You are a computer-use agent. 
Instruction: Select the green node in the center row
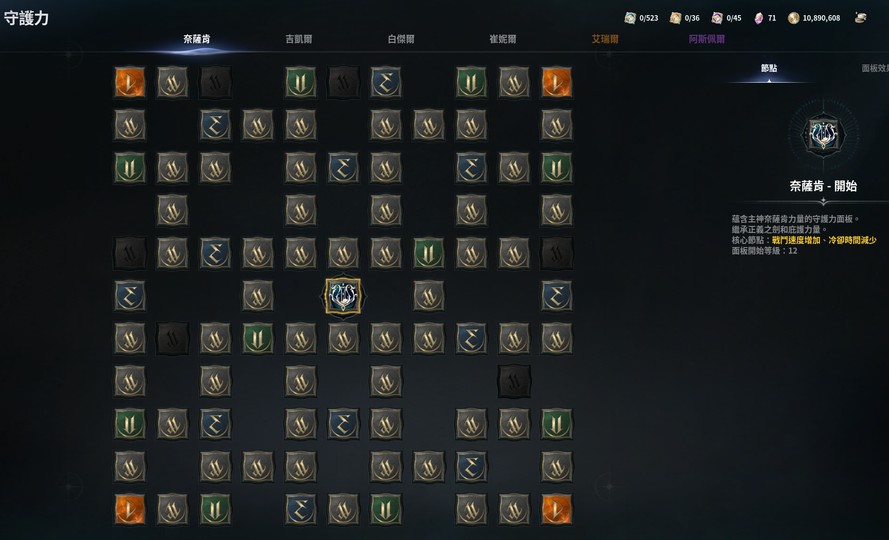[429, 253]
